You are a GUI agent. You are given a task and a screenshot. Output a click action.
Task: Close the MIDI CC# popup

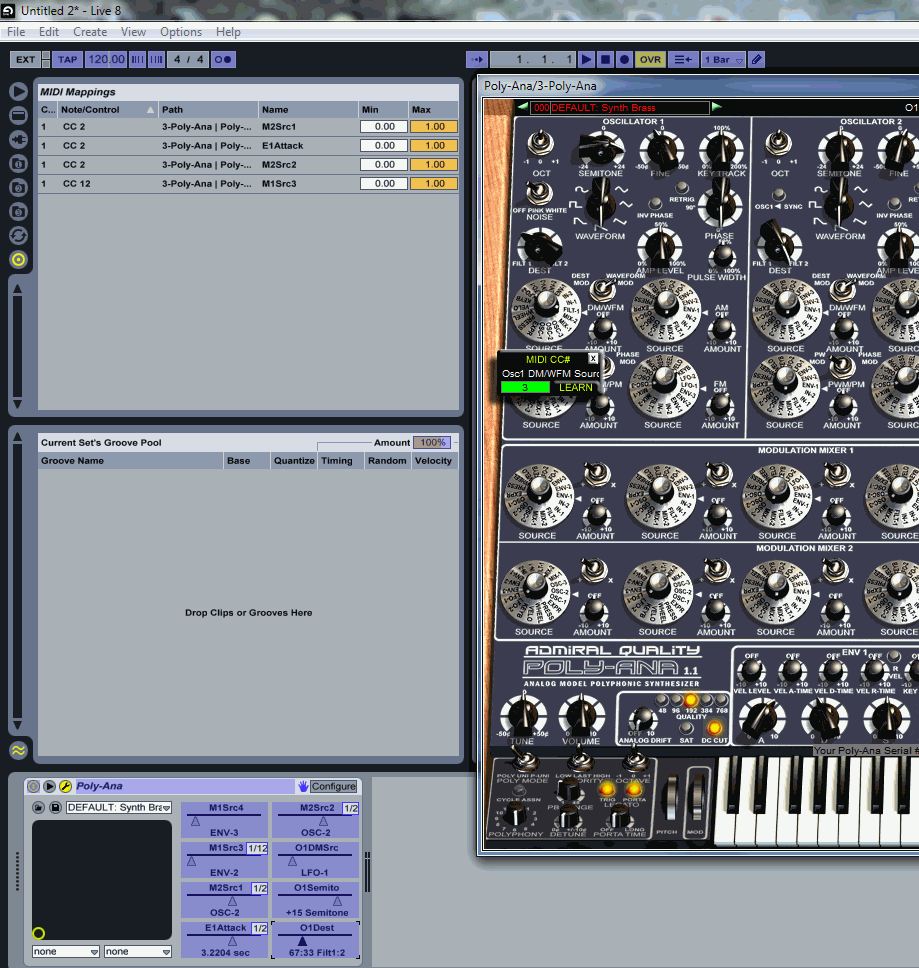click(593, 359)
